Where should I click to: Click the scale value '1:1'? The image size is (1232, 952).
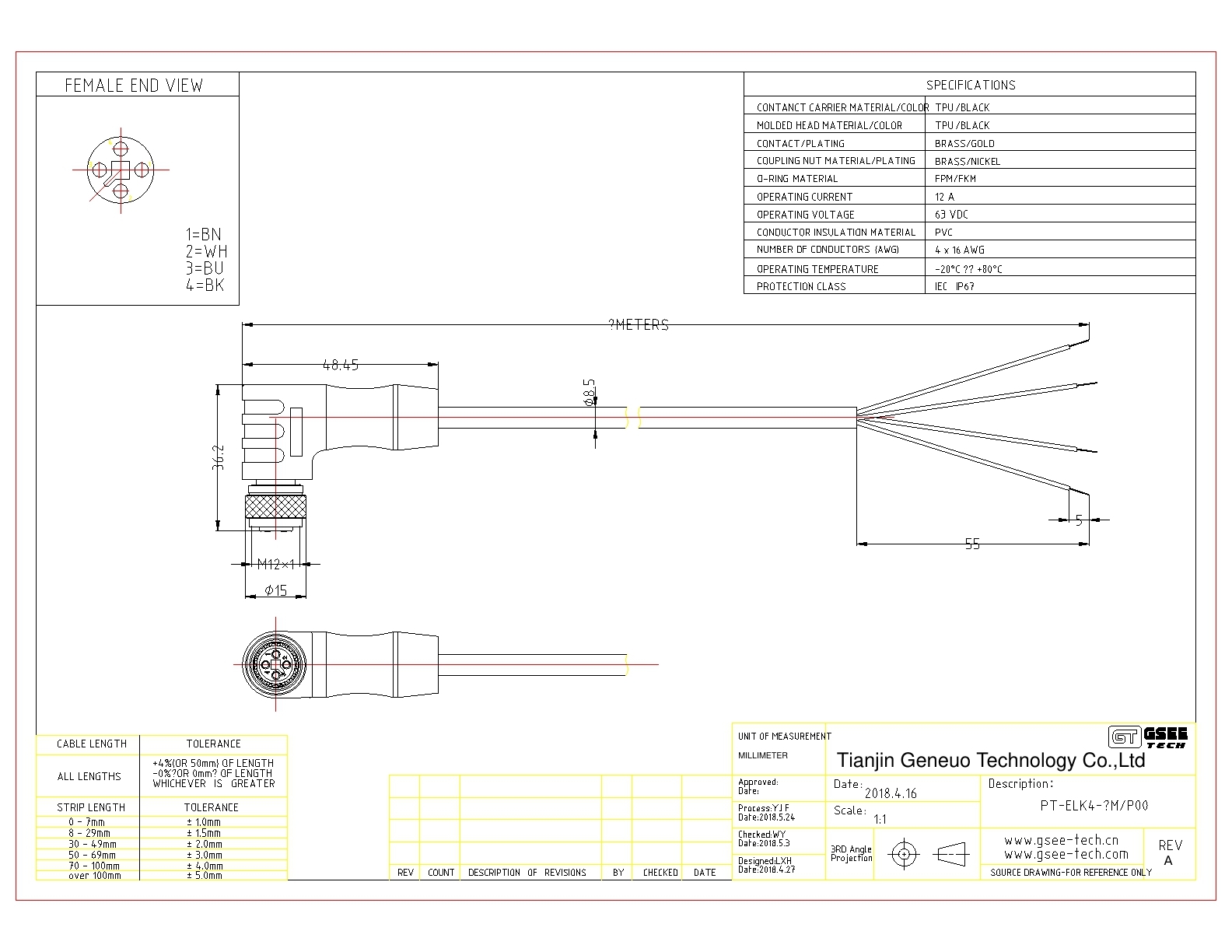point(880,819)
